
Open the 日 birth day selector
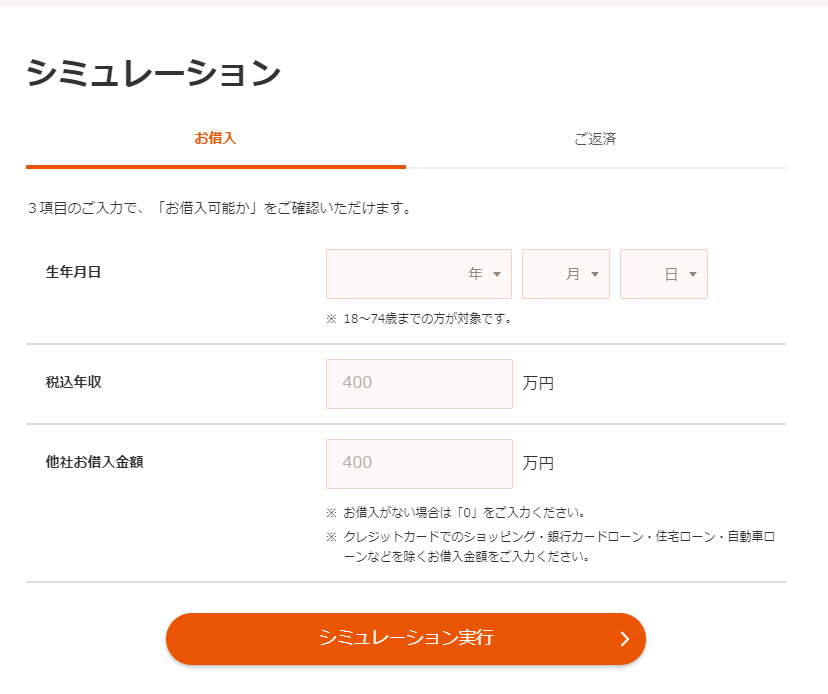(663, 273)
